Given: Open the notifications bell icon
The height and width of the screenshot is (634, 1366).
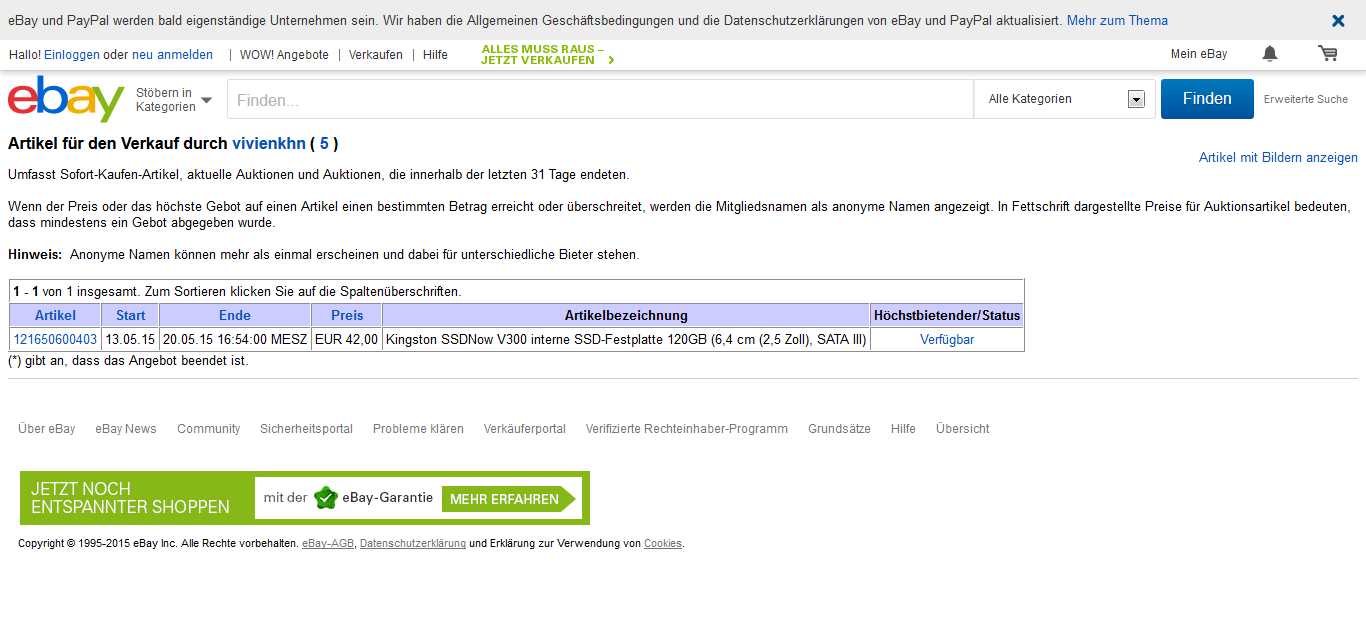Looking at the screenshot, I should (1270, 54).
